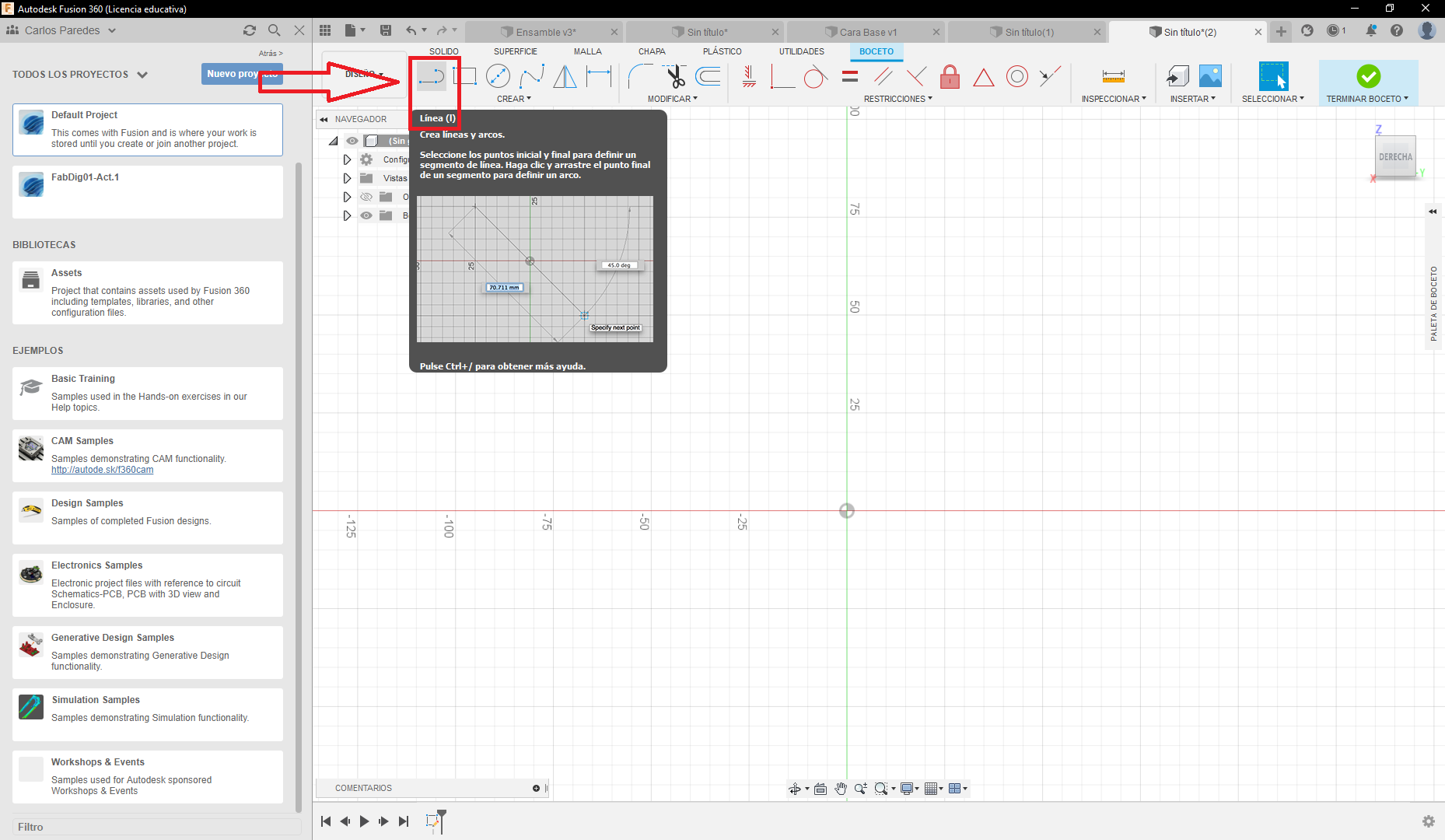Image resolution: width=1445 pixels, height=840 pixels.
Task: Switch to the MALLA ribbon tab
Action: point(588,51)
